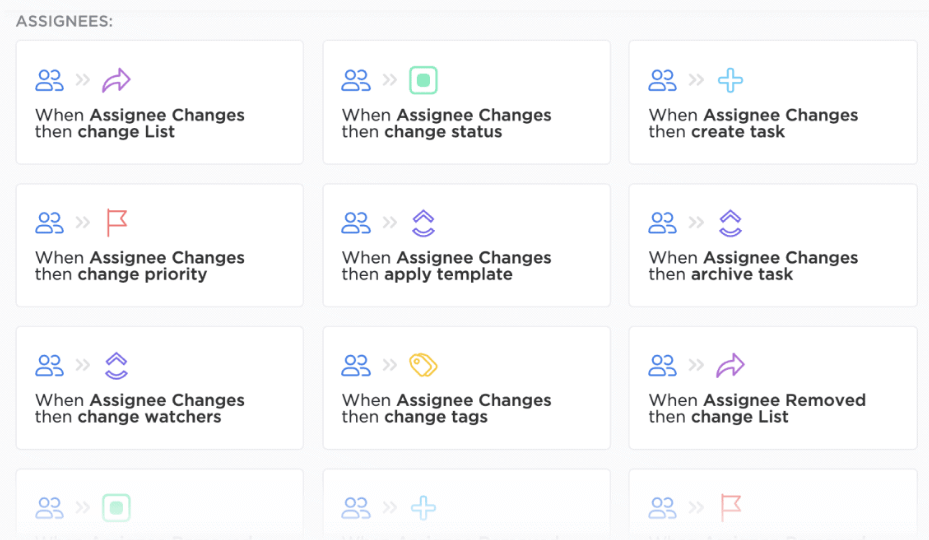Click the purple share-arrow icon on the Assignee Removed card
Image resolution: width=929 pixels, height=540 pixels.
click(731, 365)
